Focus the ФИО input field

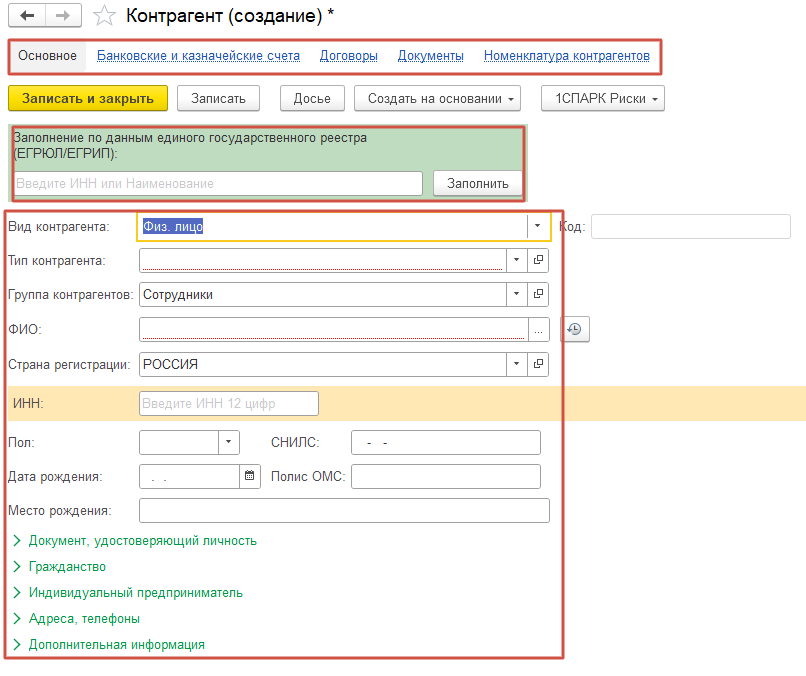[x=334, y=330]
